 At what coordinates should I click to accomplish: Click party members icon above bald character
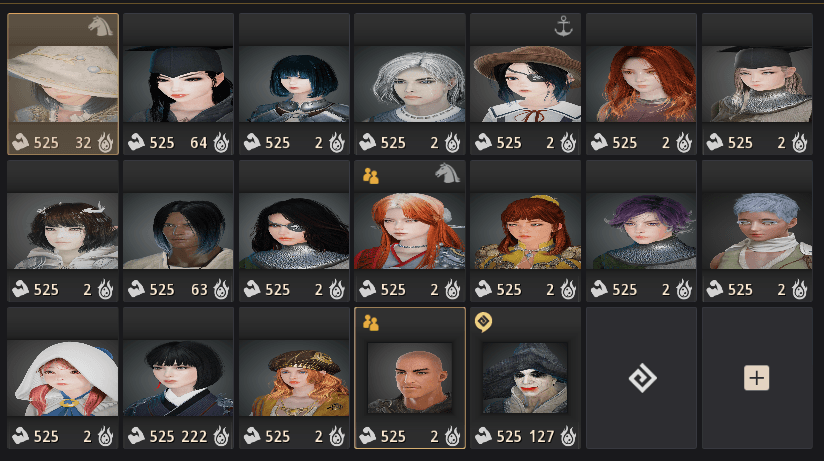pyautogui.click(x=370, y=322)
